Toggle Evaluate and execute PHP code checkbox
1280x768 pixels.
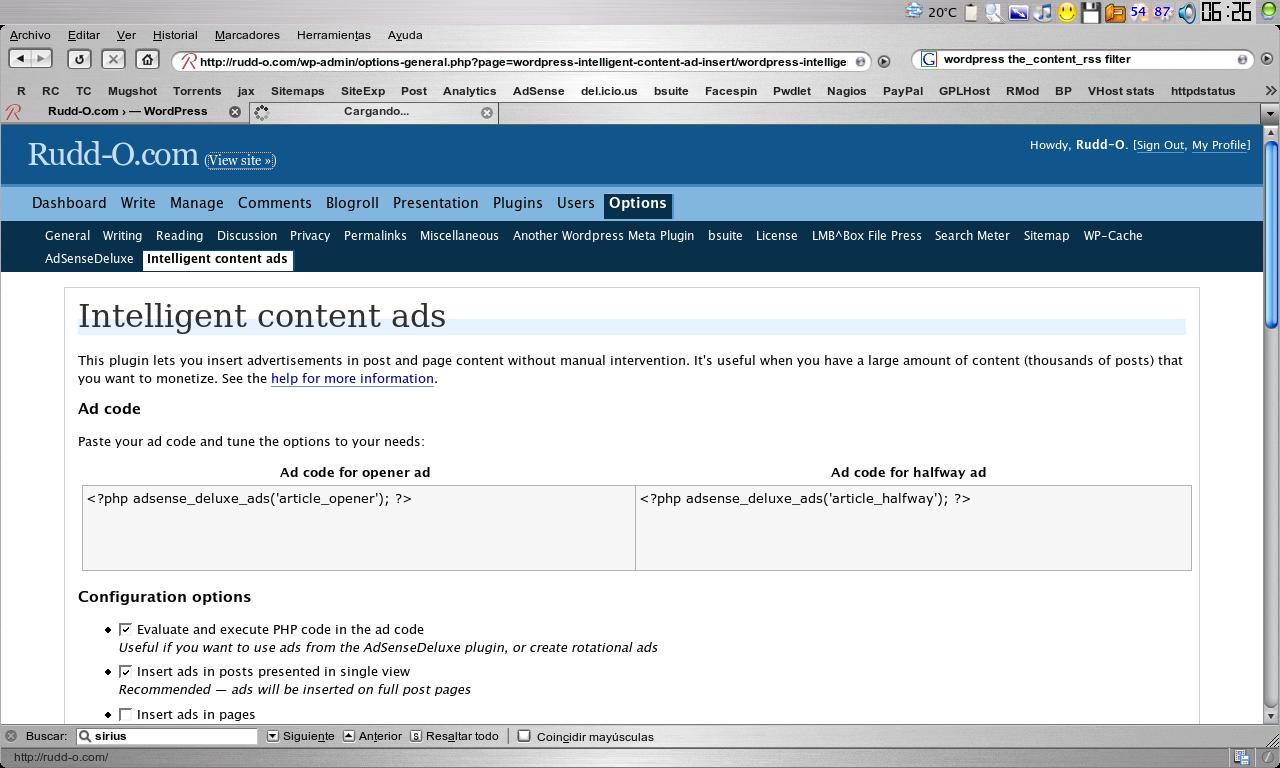point(125,629)
